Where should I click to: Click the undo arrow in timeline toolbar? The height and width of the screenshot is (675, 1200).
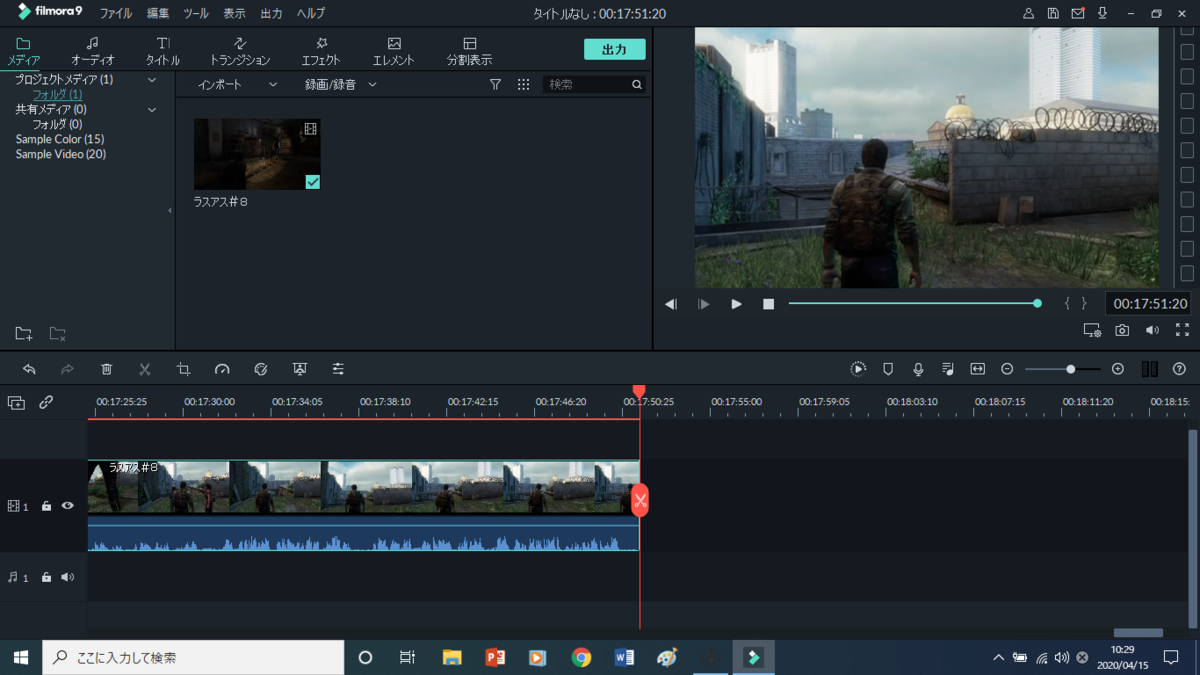coord(29,369)
